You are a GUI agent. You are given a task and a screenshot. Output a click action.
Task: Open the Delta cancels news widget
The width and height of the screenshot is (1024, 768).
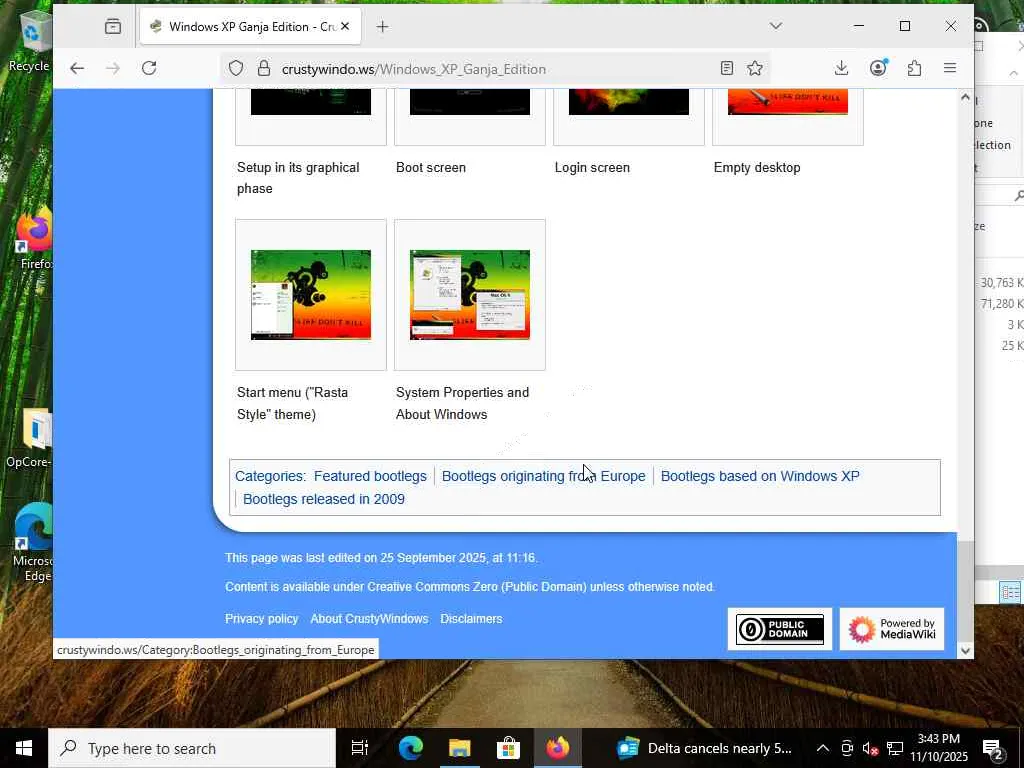(x=705, y=748)
